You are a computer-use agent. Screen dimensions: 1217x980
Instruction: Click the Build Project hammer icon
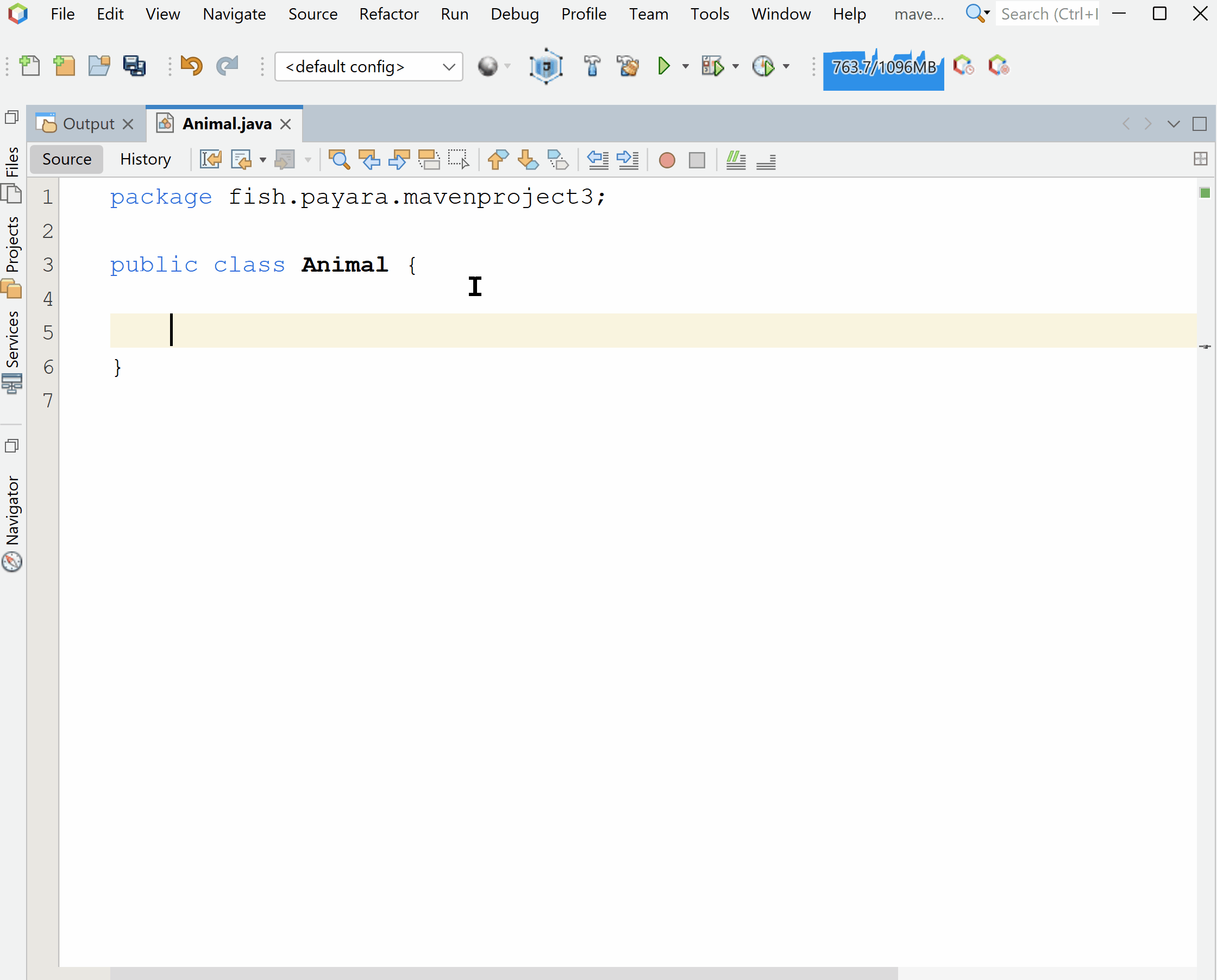(x=592, y=66)
